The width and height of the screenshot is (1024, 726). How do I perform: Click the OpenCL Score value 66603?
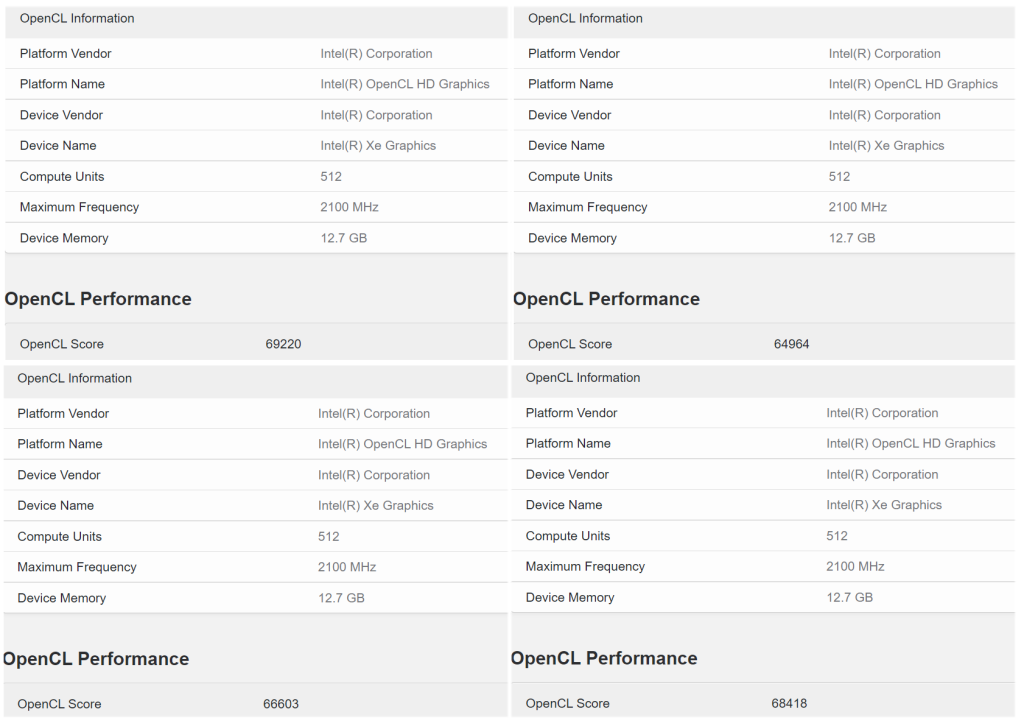coord(281,704)
